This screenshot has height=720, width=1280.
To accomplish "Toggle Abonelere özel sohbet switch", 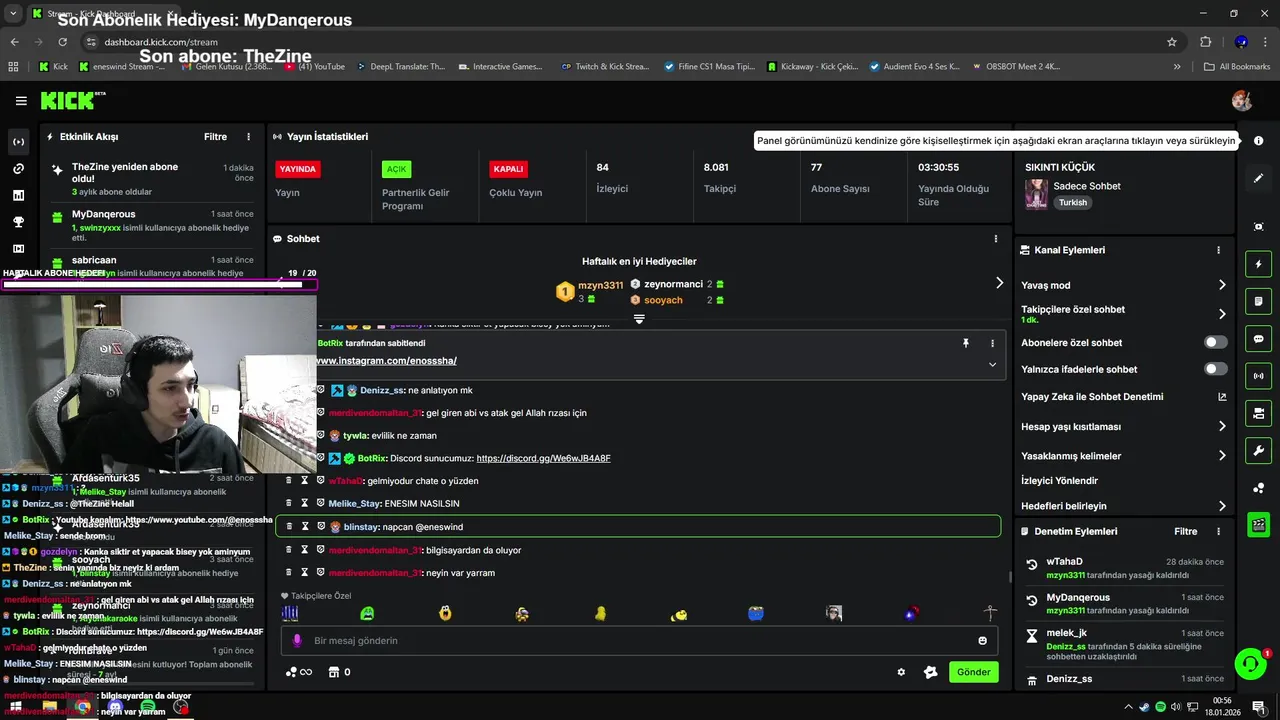I will pos(1215,342).
